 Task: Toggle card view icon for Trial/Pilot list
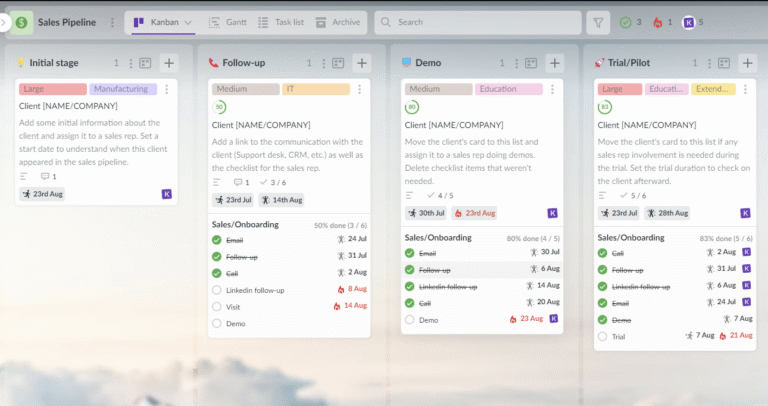coord(724,63)
